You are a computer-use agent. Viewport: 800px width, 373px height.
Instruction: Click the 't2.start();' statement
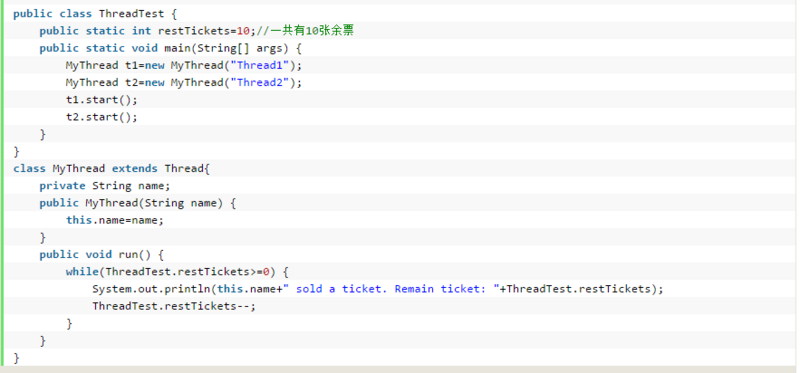pos(102,117)
